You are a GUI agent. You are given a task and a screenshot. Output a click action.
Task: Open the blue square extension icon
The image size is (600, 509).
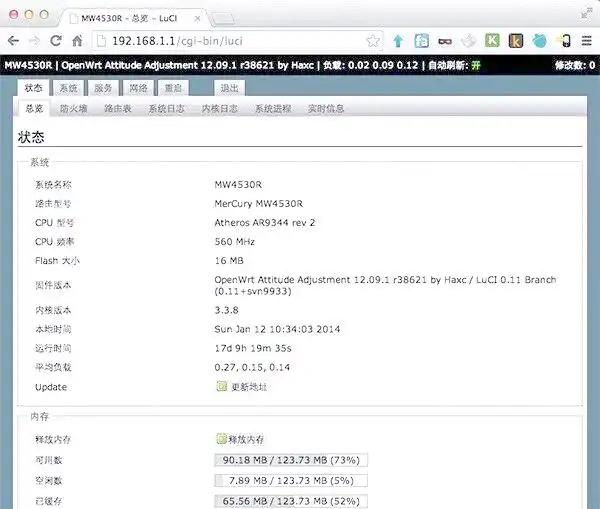click(x=421, y=41)
